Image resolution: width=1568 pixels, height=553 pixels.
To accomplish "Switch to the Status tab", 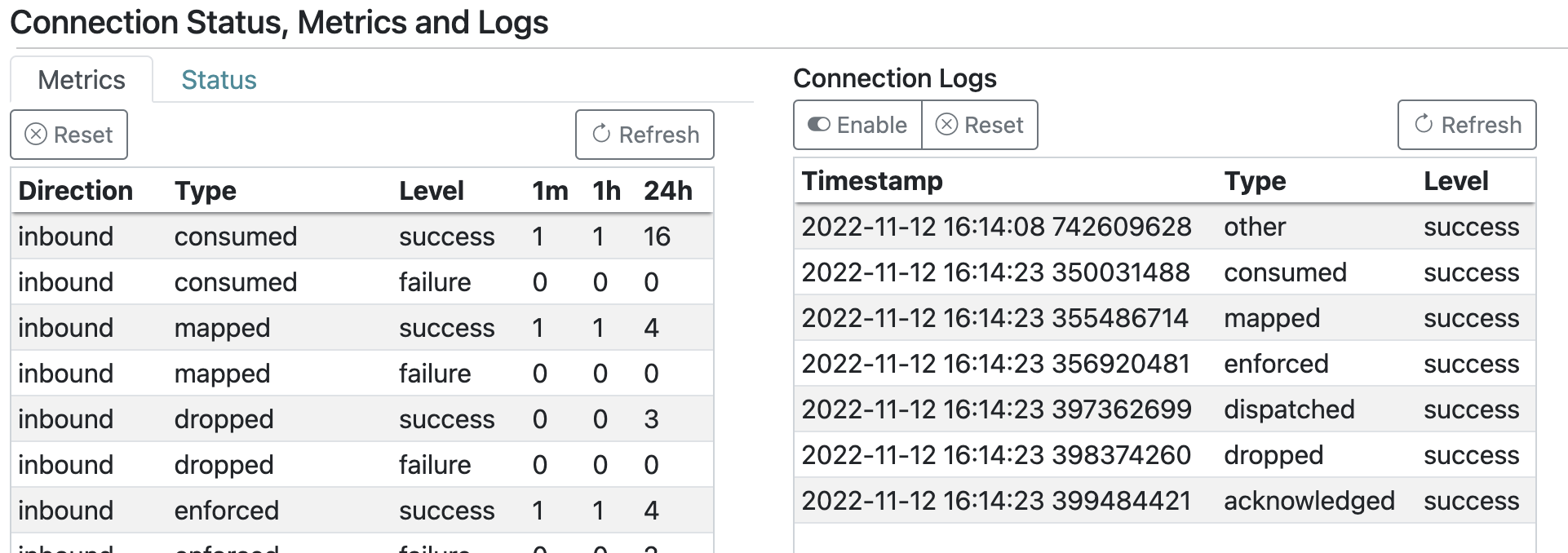I will [x=218, y=79].
